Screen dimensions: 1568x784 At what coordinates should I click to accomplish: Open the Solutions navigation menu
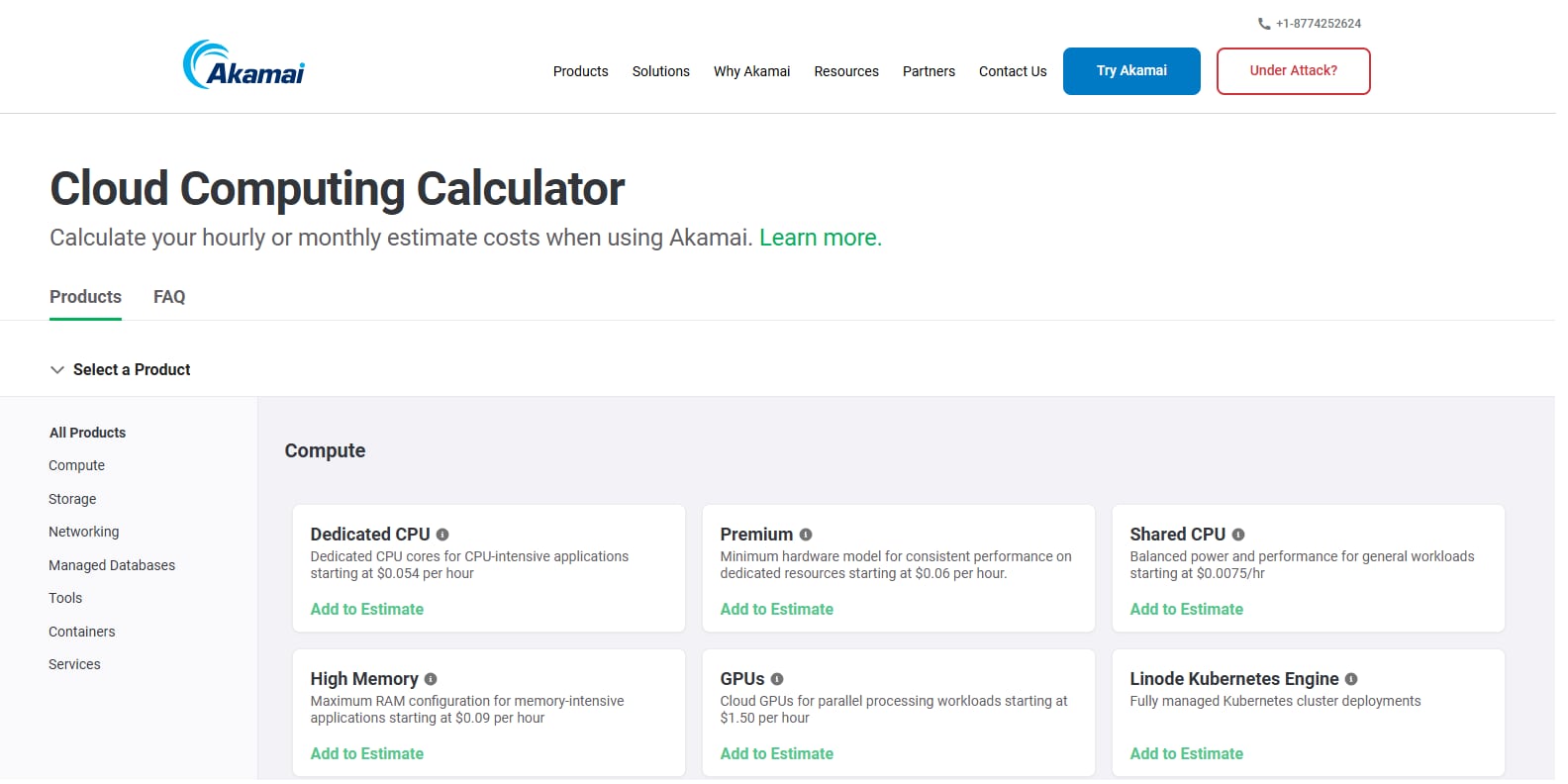(x=660, y=71)
